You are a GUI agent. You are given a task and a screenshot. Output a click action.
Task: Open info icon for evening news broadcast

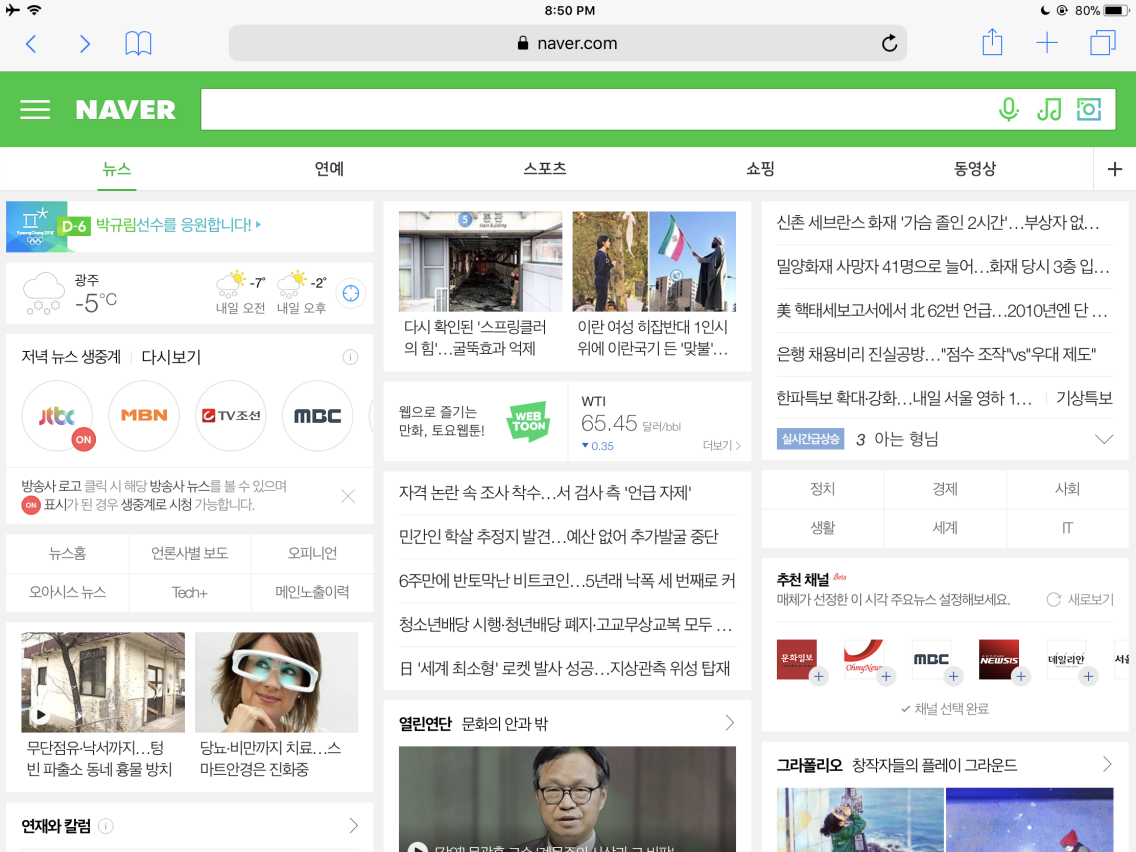coord(350,357)
